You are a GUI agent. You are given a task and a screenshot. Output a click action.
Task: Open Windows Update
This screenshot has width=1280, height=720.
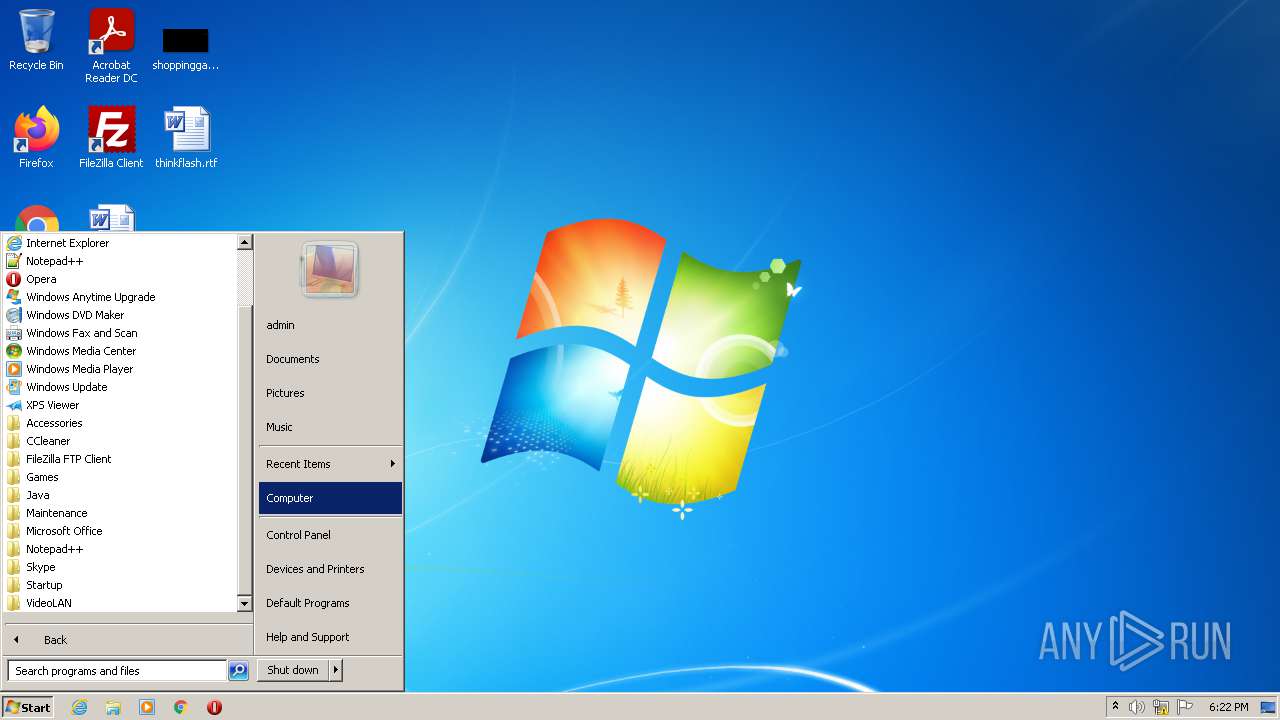tap(120, 387)
